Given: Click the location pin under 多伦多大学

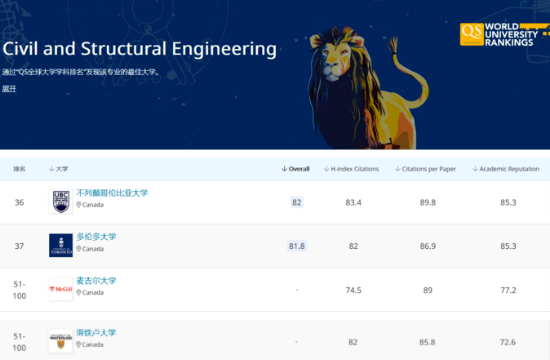Looking at the screenshot, I should [x=79, y=249].
